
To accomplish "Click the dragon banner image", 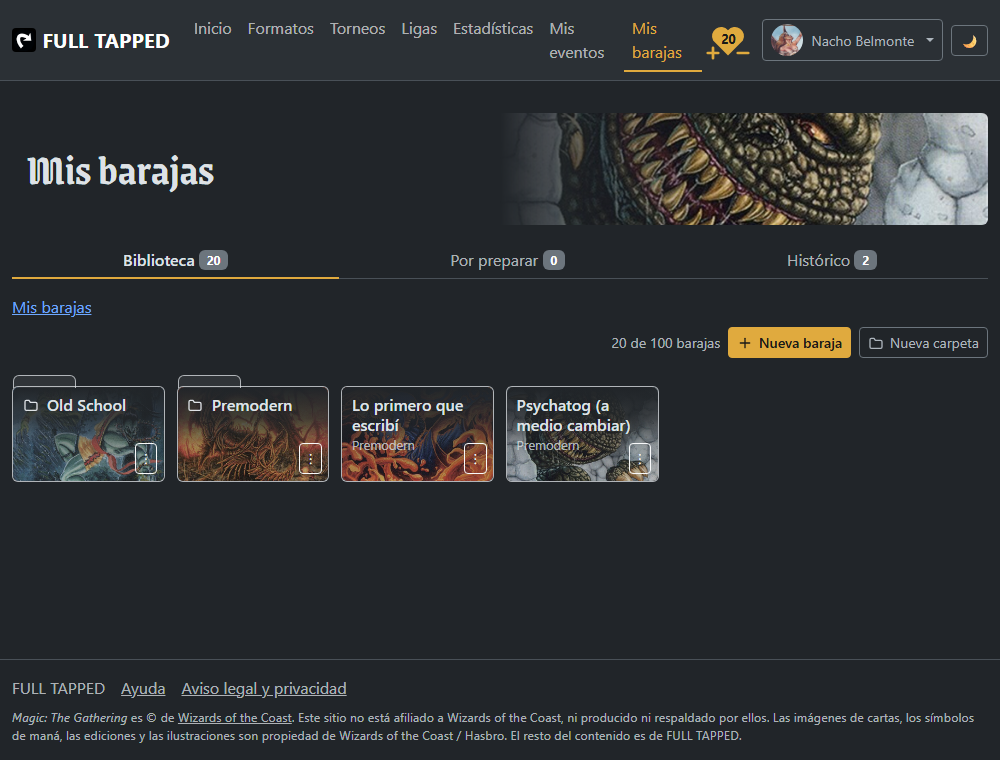I will point(744,169).
